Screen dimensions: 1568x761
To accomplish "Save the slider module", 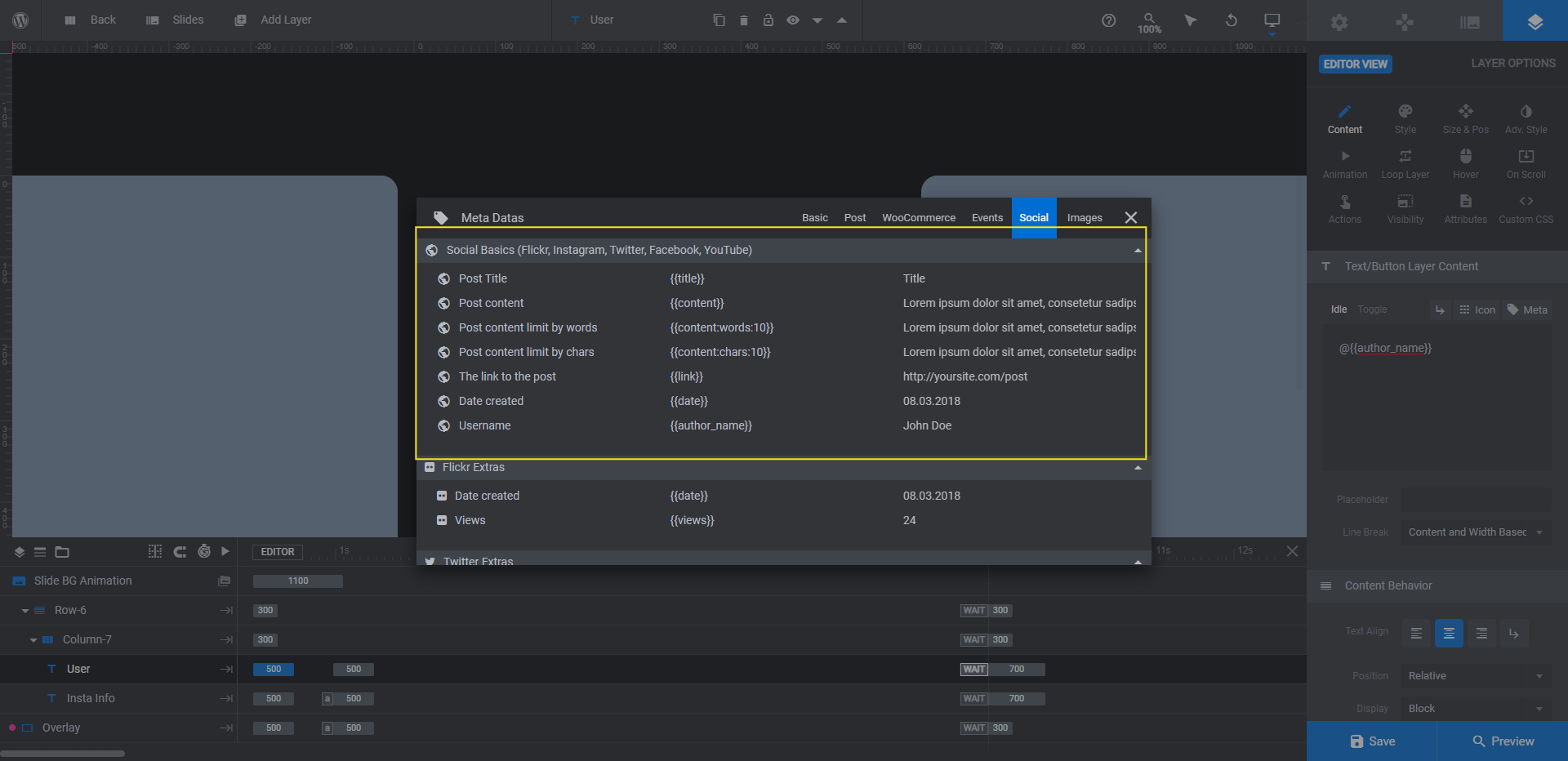I will [x=1372, y=741].
